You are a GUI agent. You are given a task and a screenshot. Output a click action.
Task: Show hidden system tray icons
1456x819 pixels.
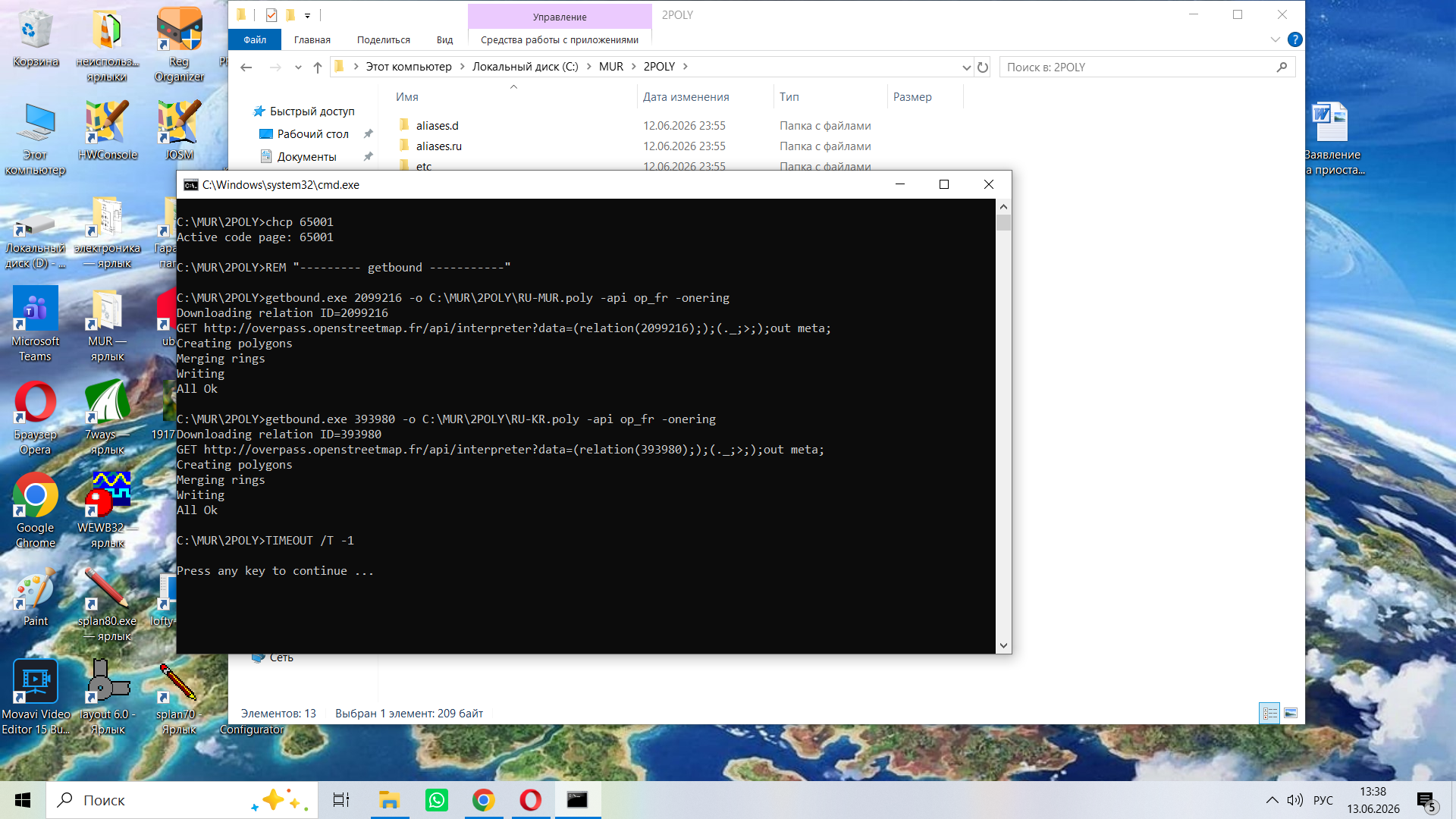click(x=1272, y=800)
